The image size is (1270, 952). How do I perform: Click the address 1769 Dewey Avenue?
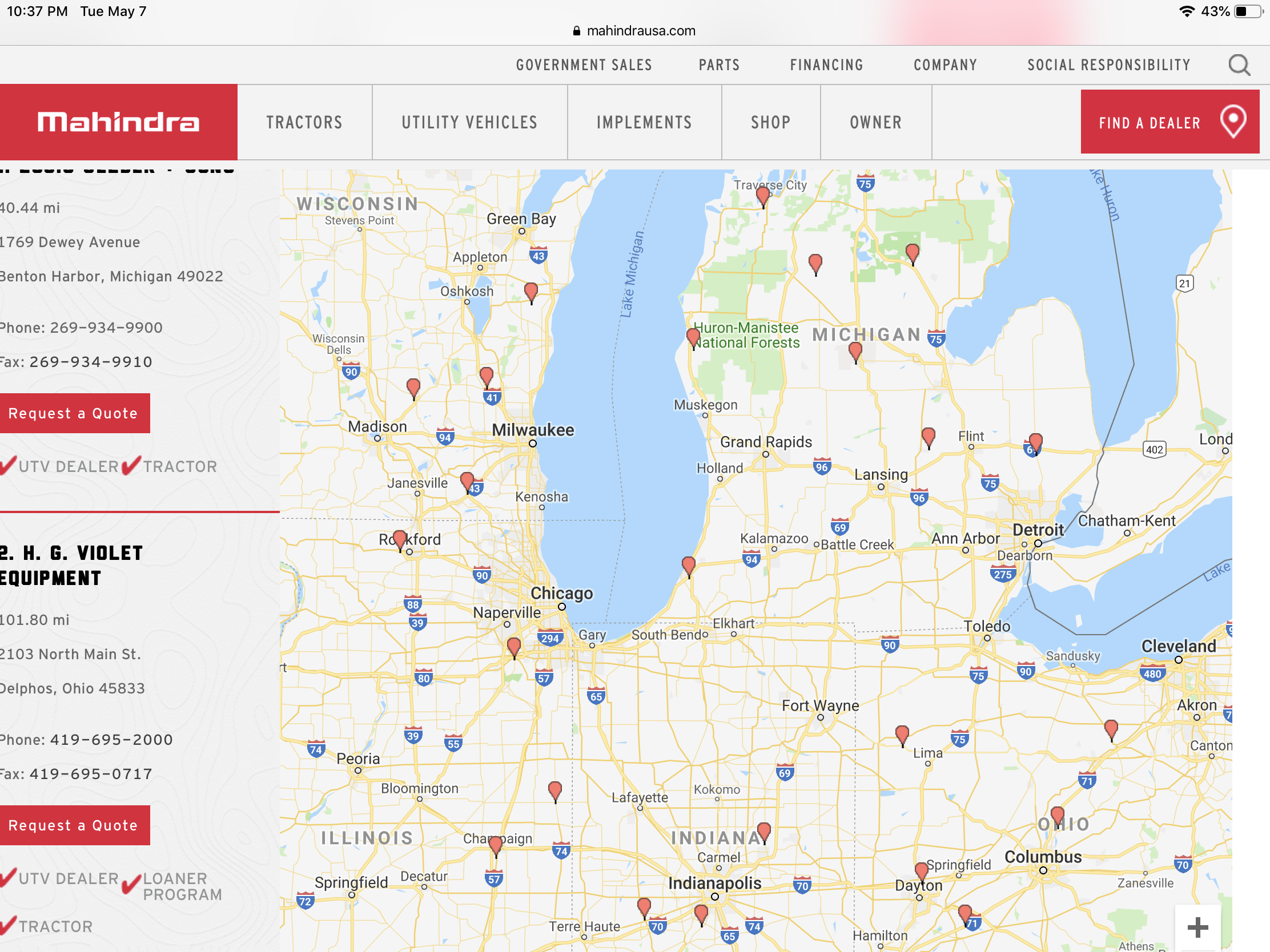tap(70, 242)
